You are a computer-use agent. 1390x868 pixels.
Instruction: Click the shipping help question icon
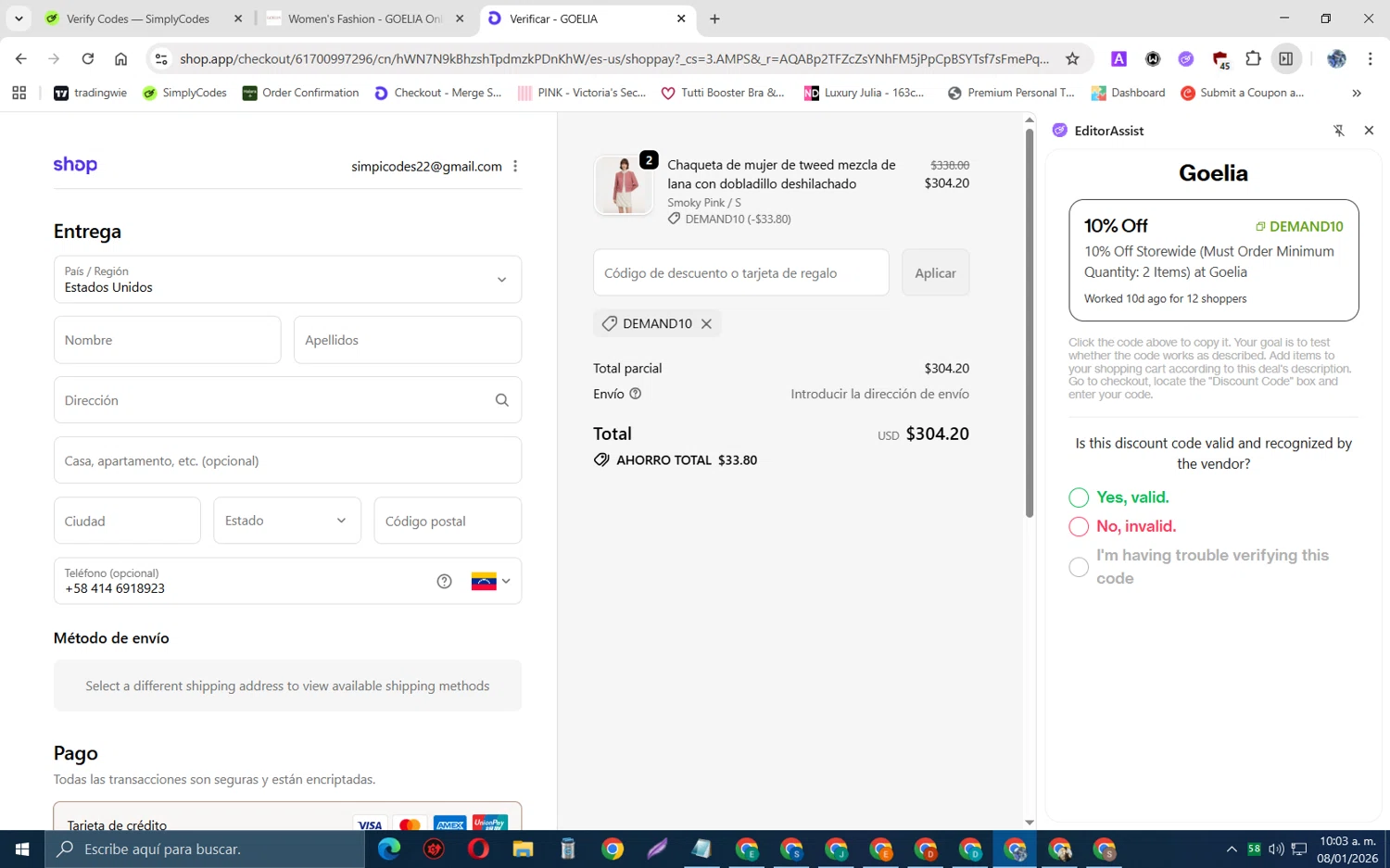point(636,394)
